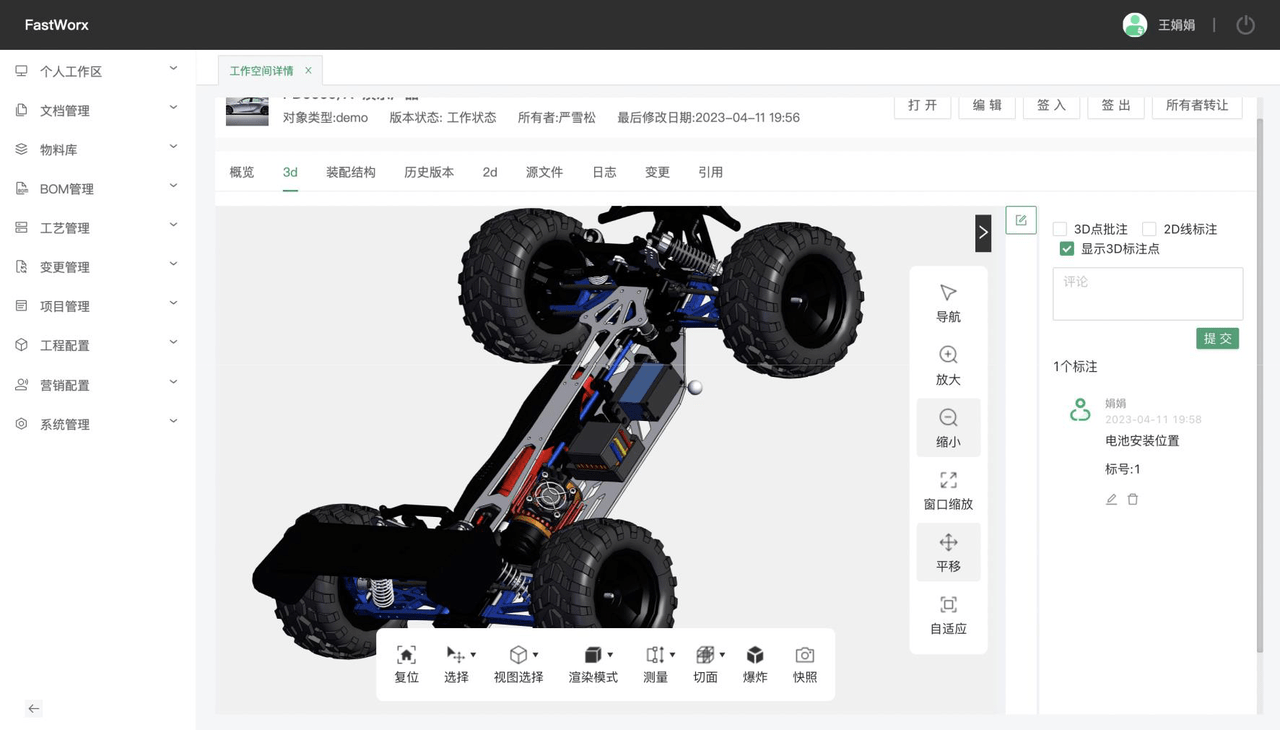Click the 签出 check-out button

(x=1115, y=105)
